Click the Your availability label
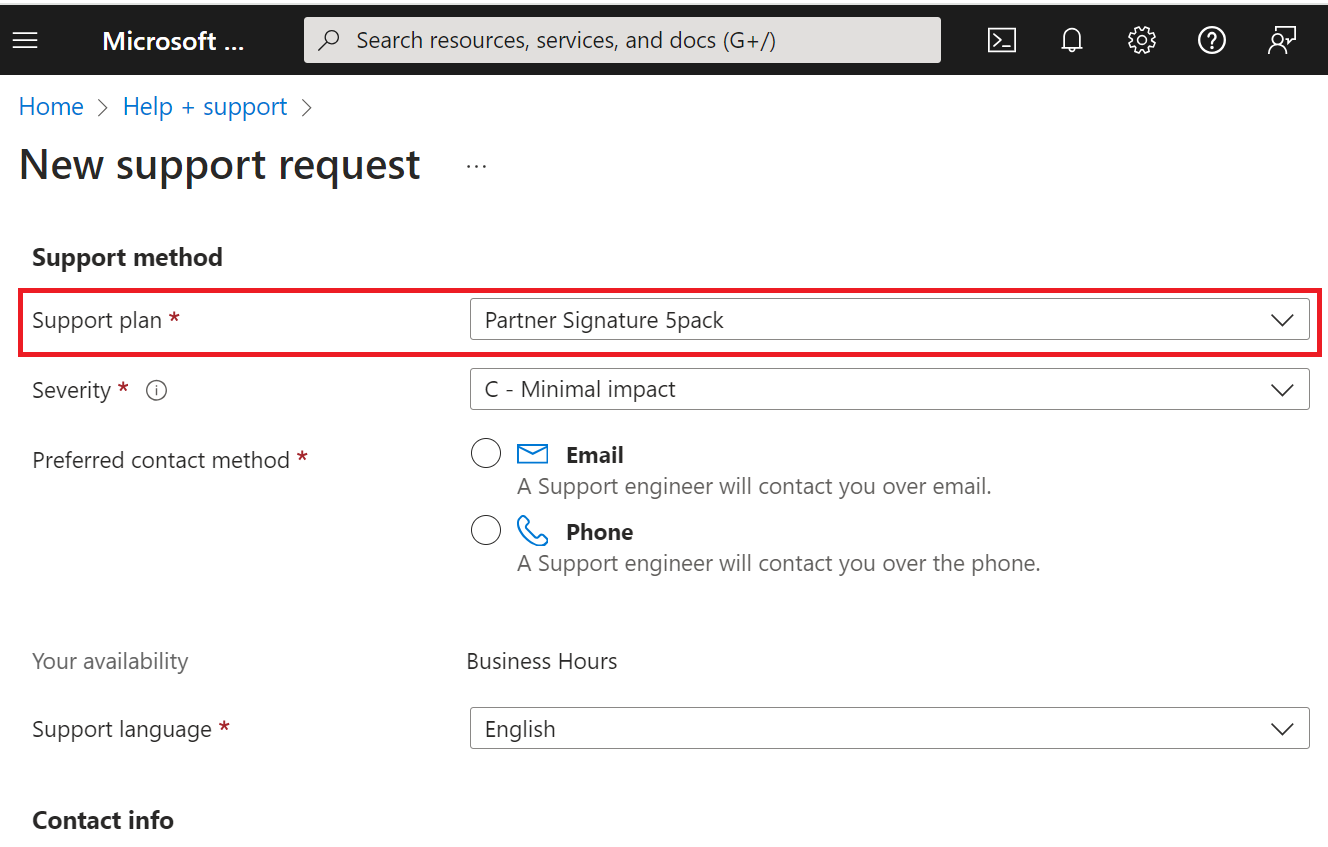 pos(110,661)
